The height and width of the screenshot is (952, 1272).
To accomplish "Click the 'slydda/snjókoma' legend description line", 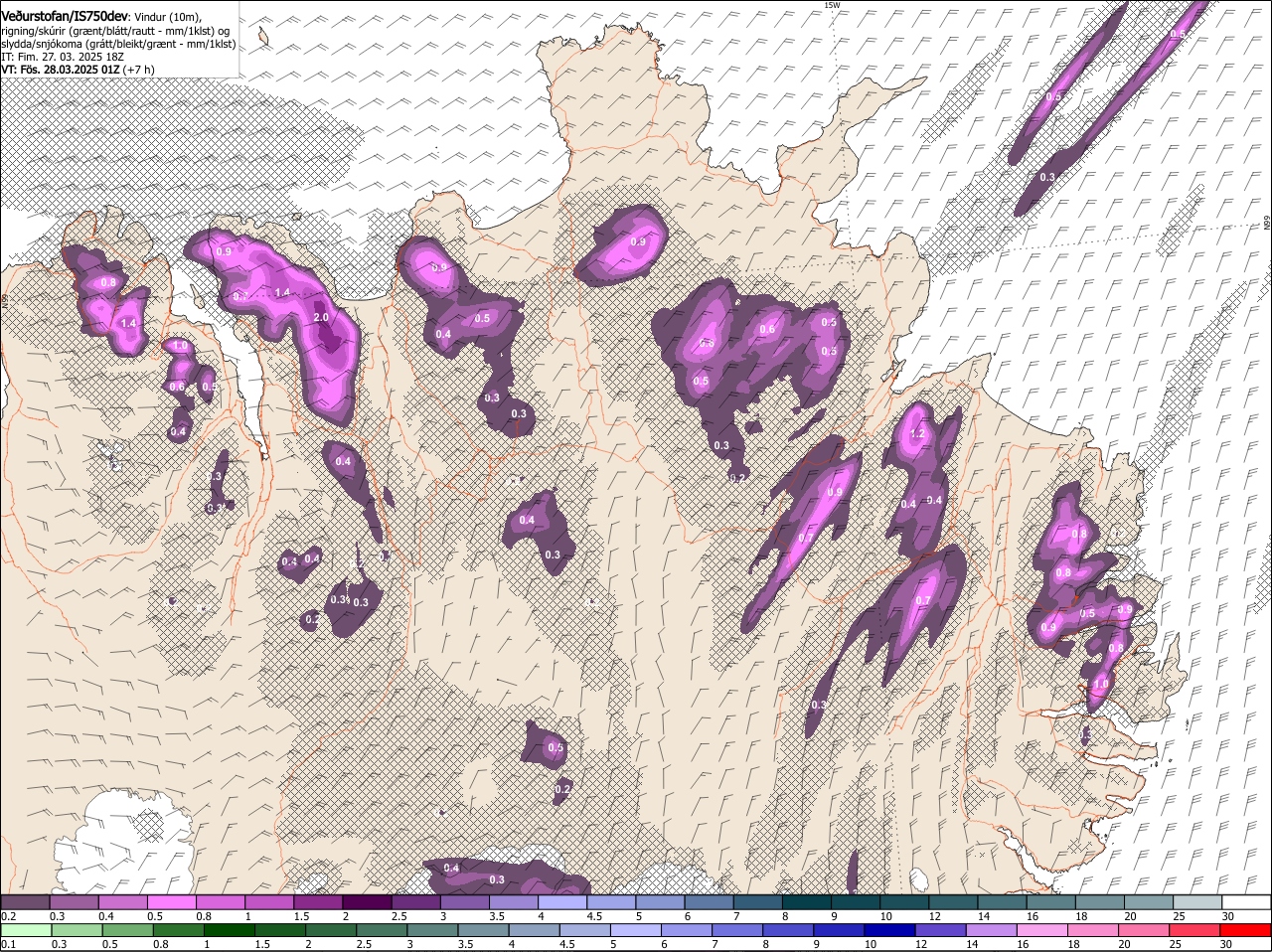I will coord(118,44).
